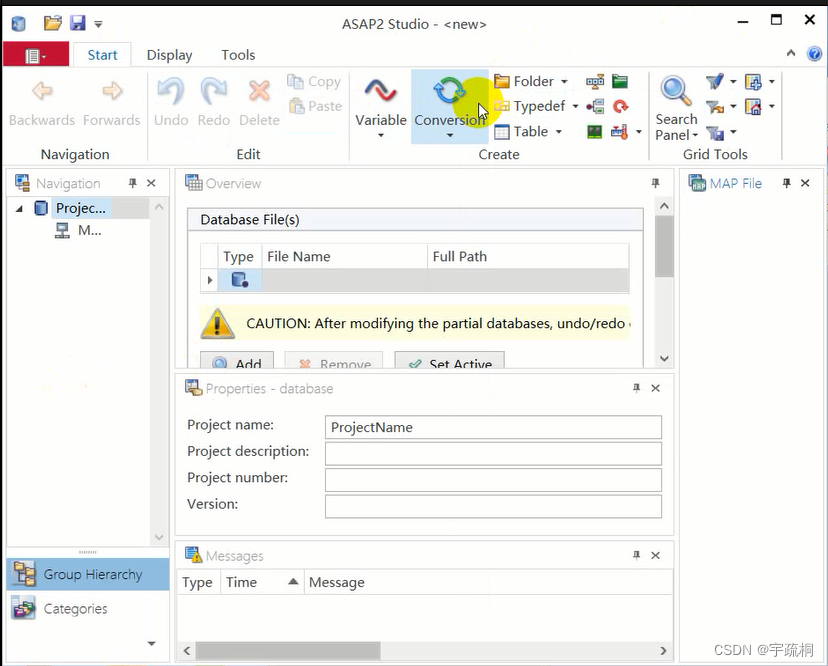Open the application menu button in red
Viewport: 828px width, 666px height.
point(36,54)
